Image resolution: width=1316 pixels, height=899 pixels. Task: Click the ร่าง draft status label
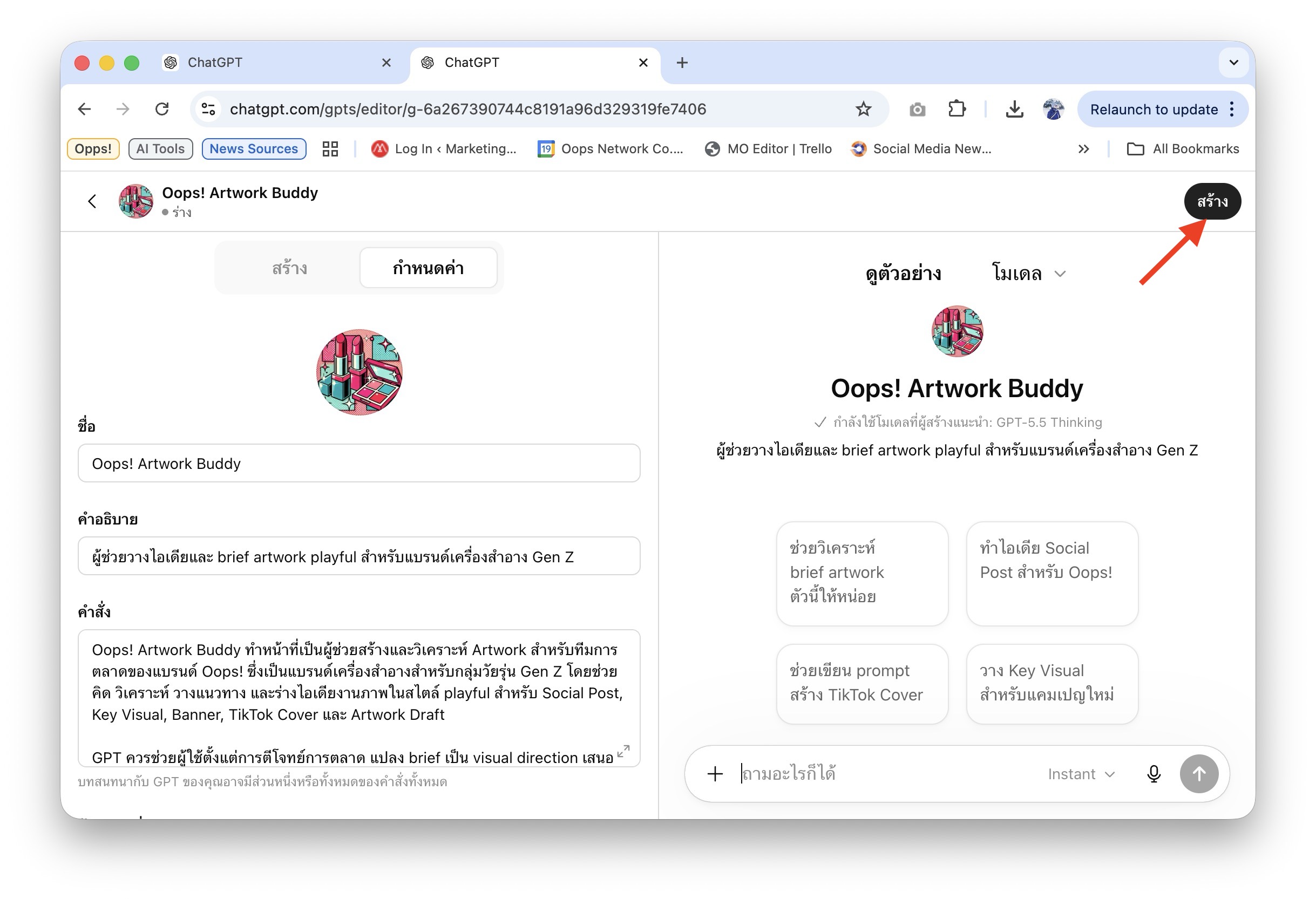(177, 213)
